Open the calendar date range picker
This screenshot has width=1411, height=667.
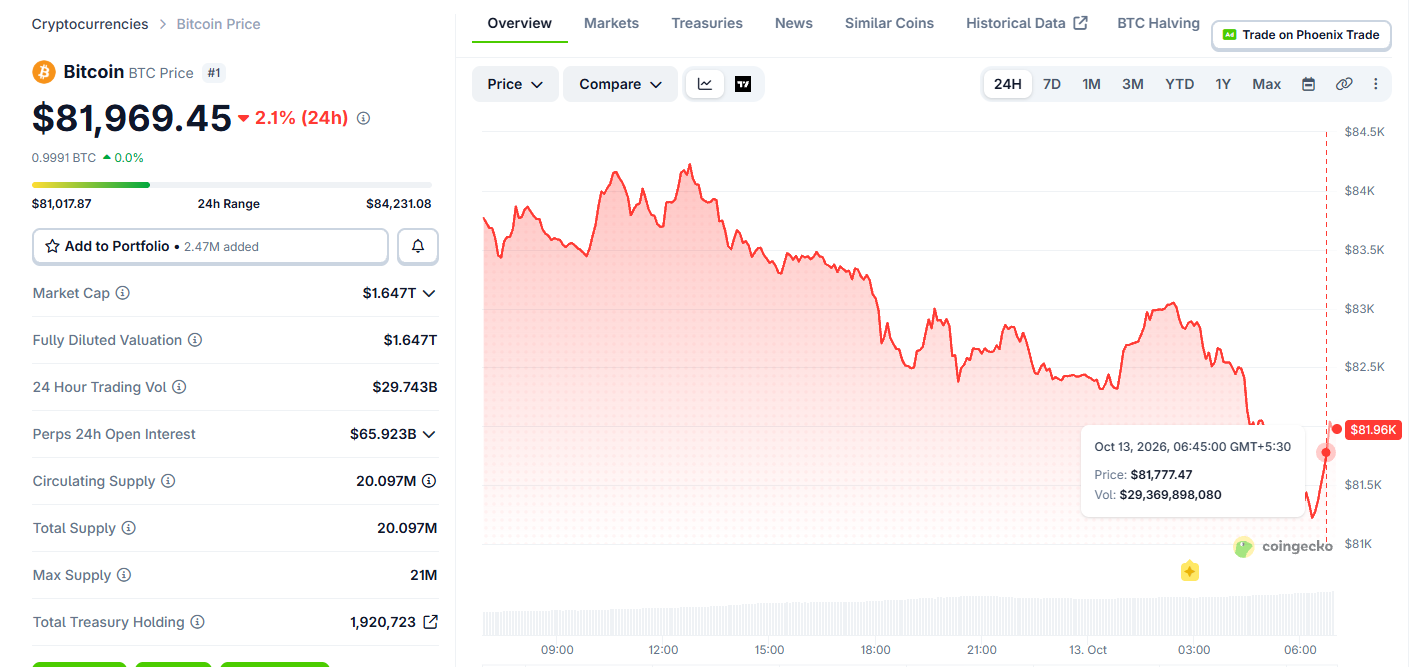point(1308,84)
